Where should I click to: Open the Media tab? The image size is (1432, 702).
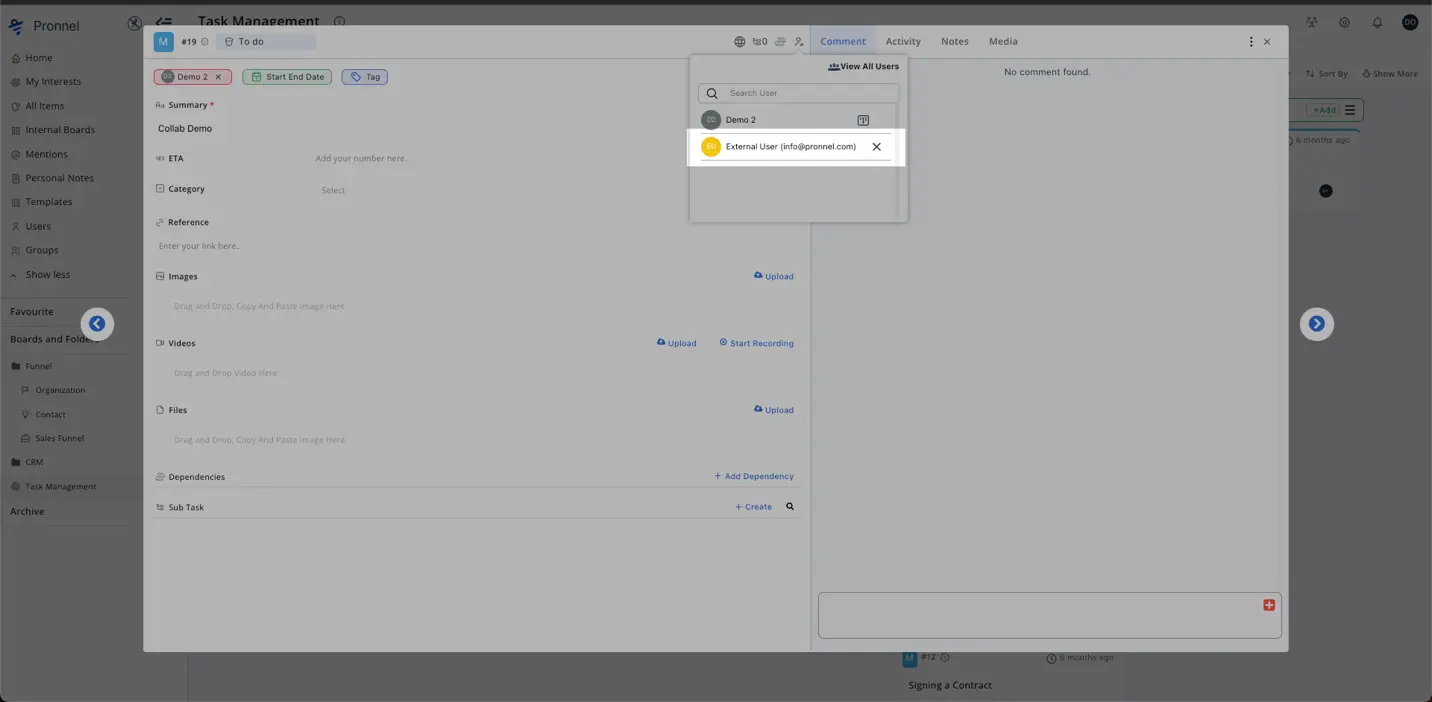click(1003, 42)
